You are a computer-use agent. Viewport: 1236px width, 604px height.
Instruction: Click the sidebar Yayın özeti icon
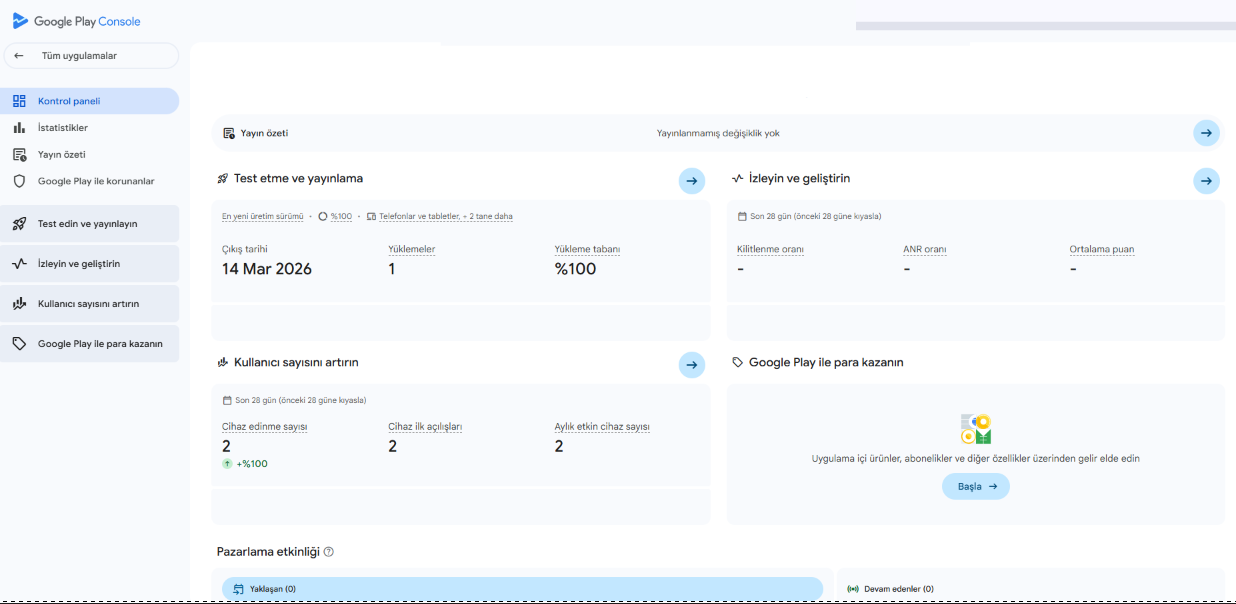(x=19, y=155)
